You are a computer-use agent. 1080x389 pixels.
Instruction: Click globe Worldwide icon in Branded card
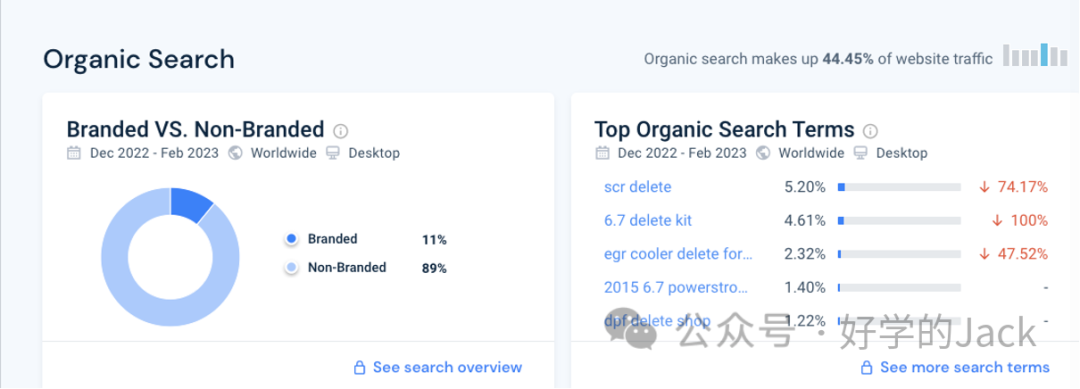click(x=236, y=153)
